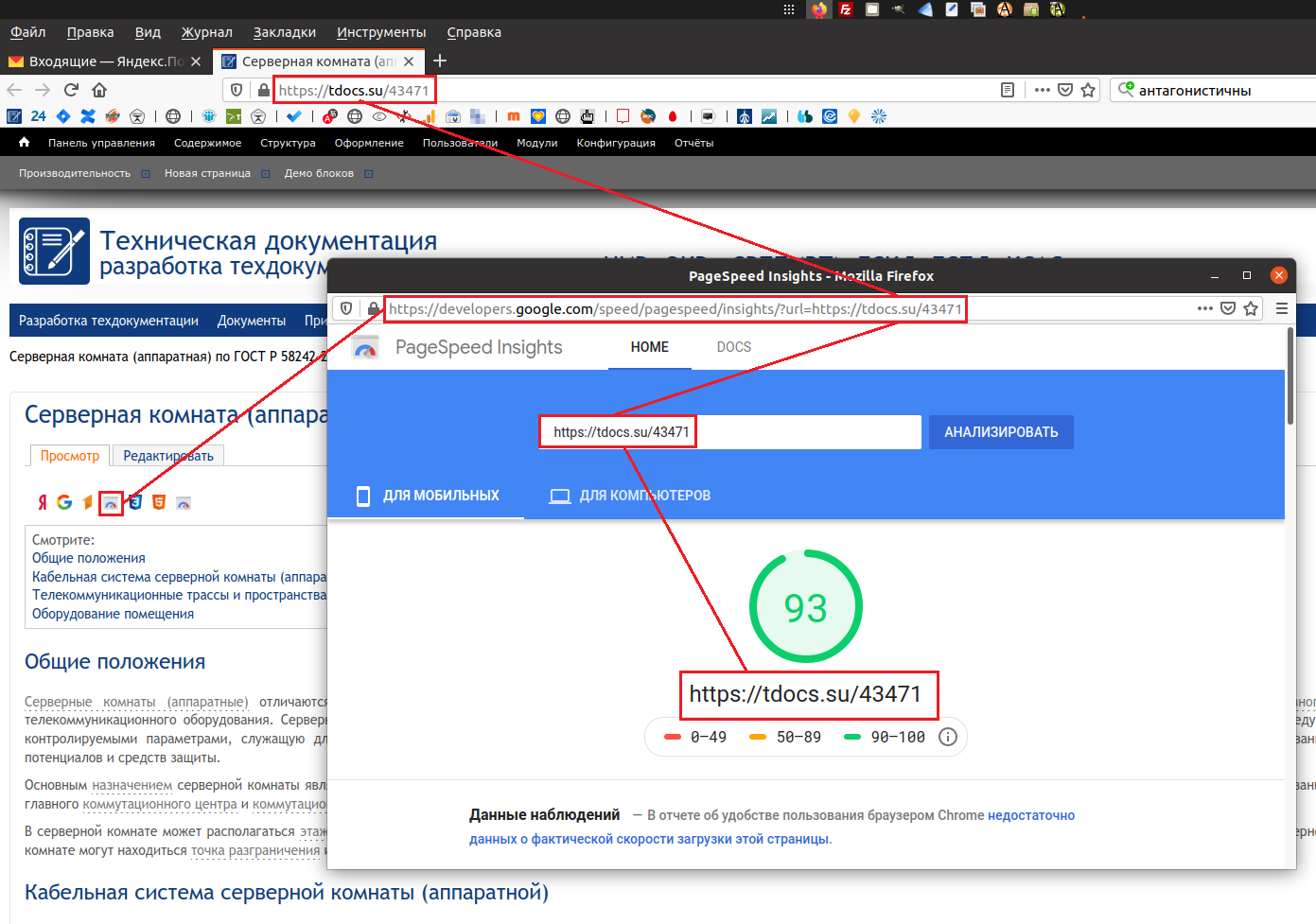This screenshot has width=1316, height=924.
Task: Open the Файл menu
Action: (27, 32)
